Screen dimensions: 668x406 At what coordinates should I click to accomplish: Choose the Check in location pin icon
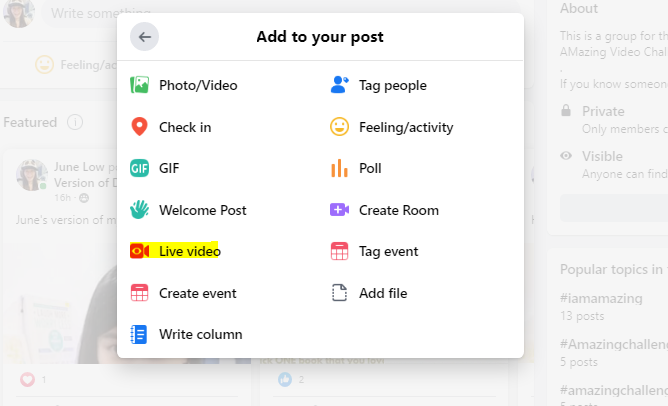point(140,127)
